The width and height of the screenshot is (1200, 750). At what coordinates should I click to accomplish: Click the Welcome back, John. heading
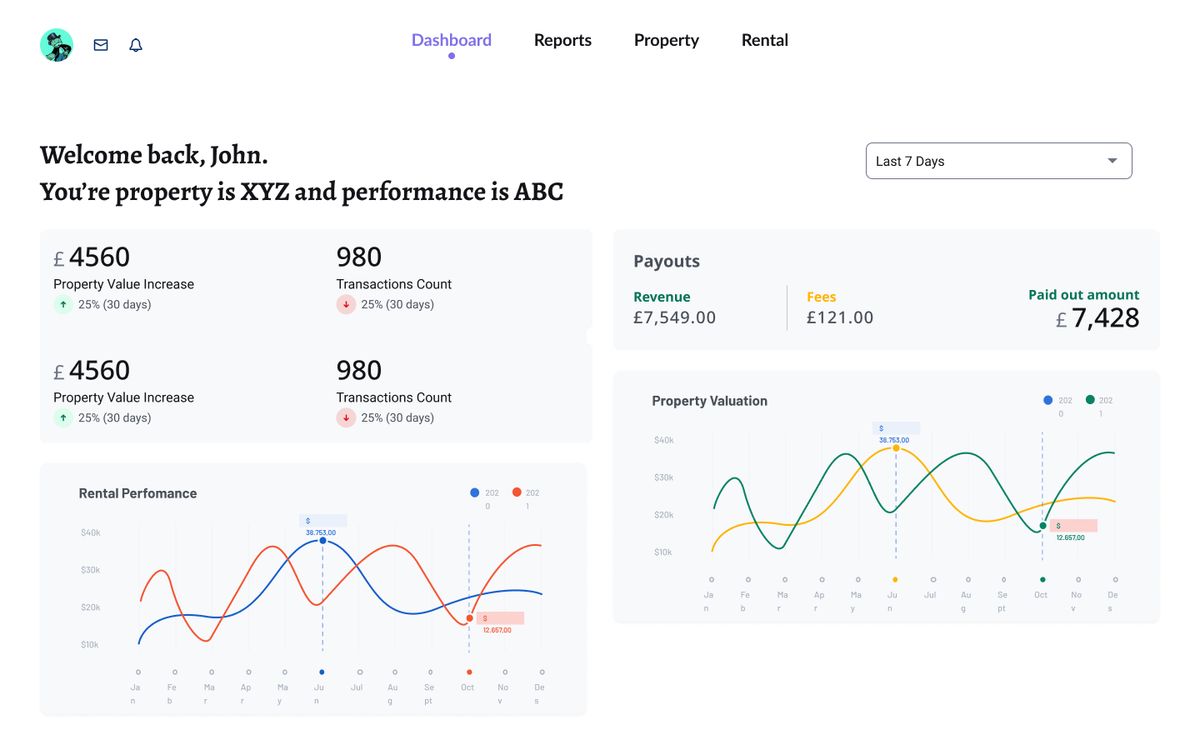pos(154,155)
